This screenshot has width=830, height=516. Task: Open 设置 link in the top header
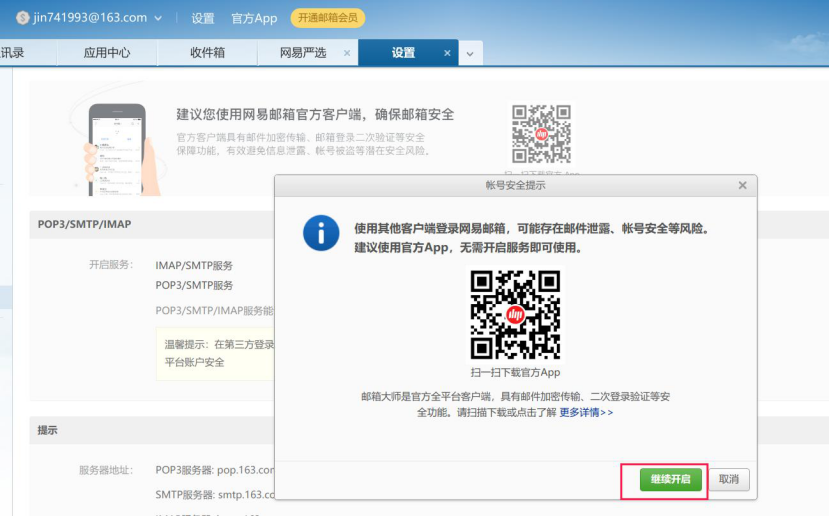click(x=203, y=19)
